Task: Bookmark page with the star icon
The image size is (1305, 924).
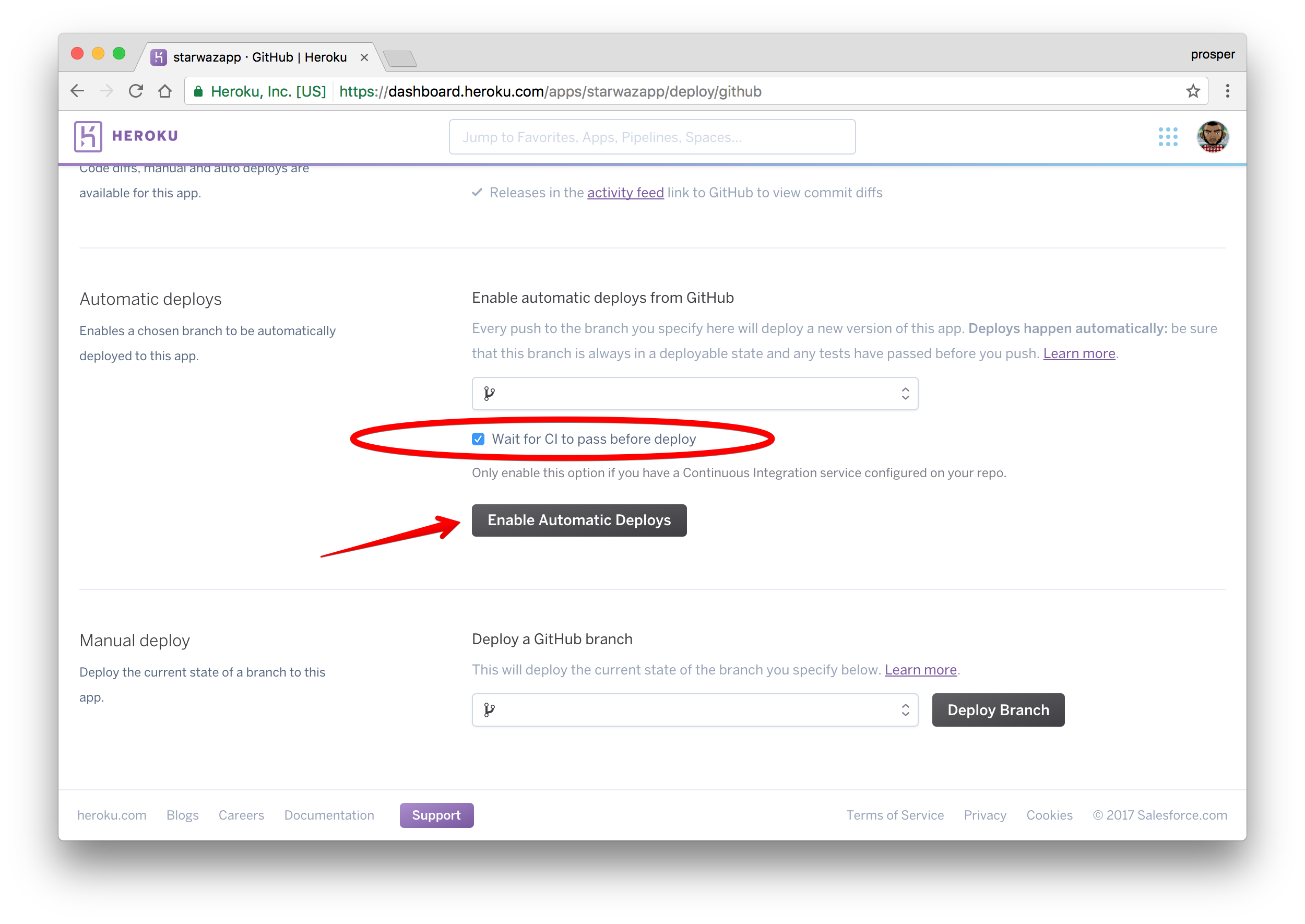Action: tap(1192, 91)
